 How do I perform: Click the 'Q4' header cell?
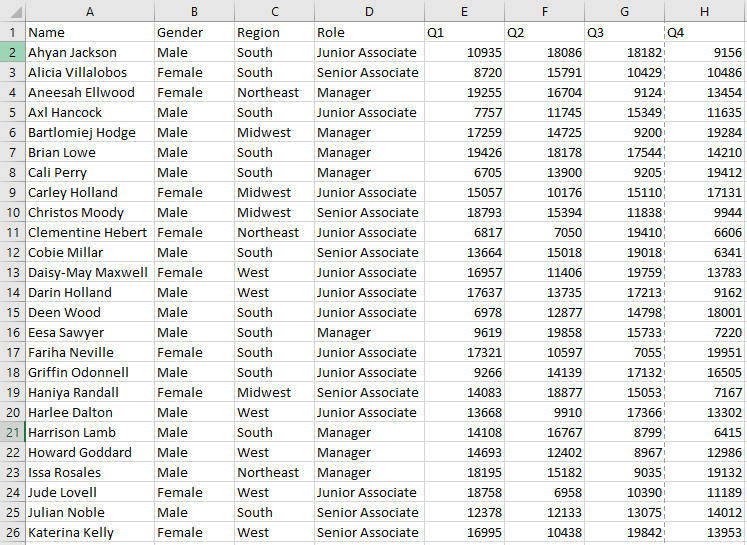[706, 32]
